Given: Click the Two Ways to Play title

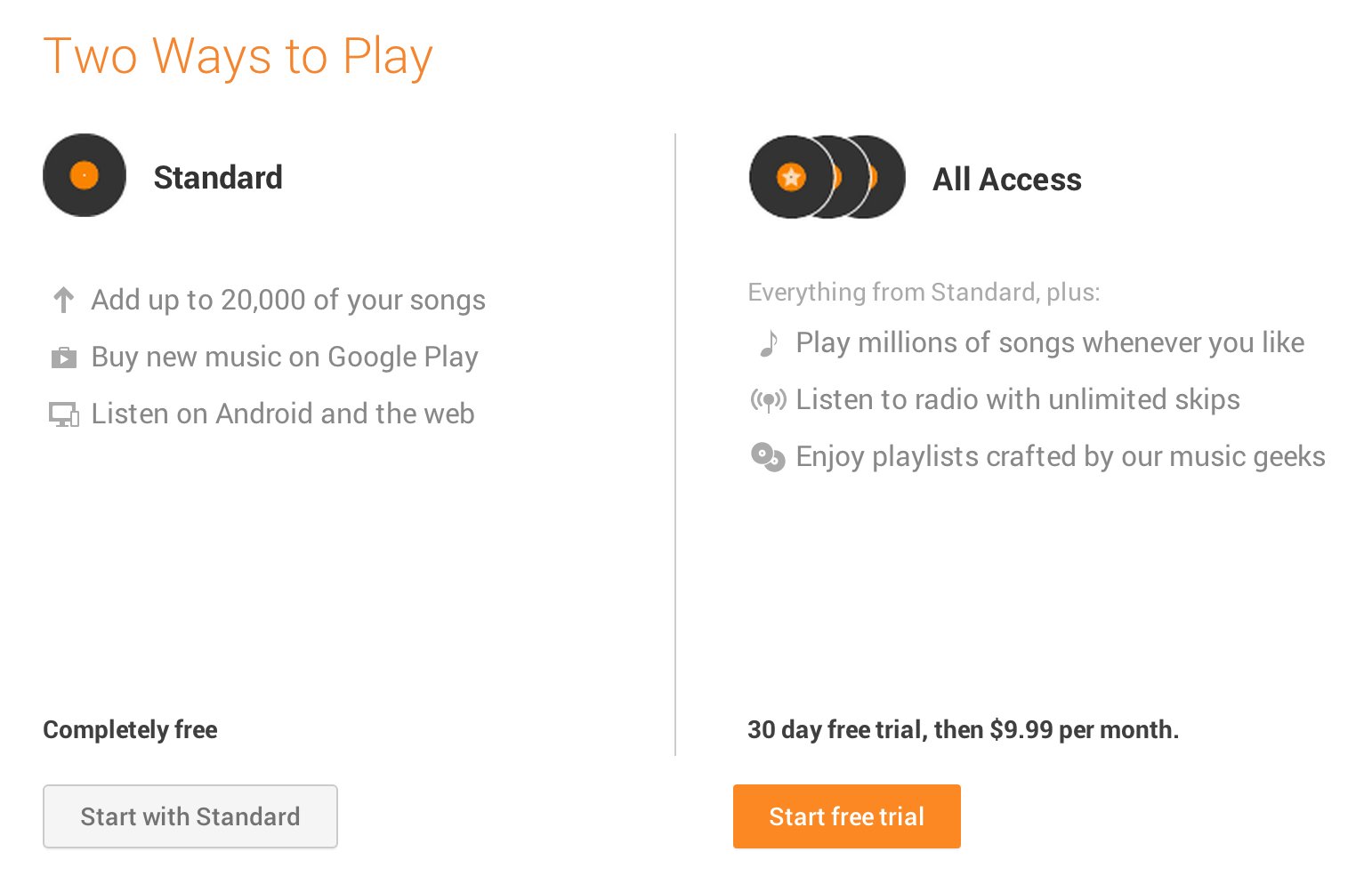Looking at the screenshot, I should 238,56.
